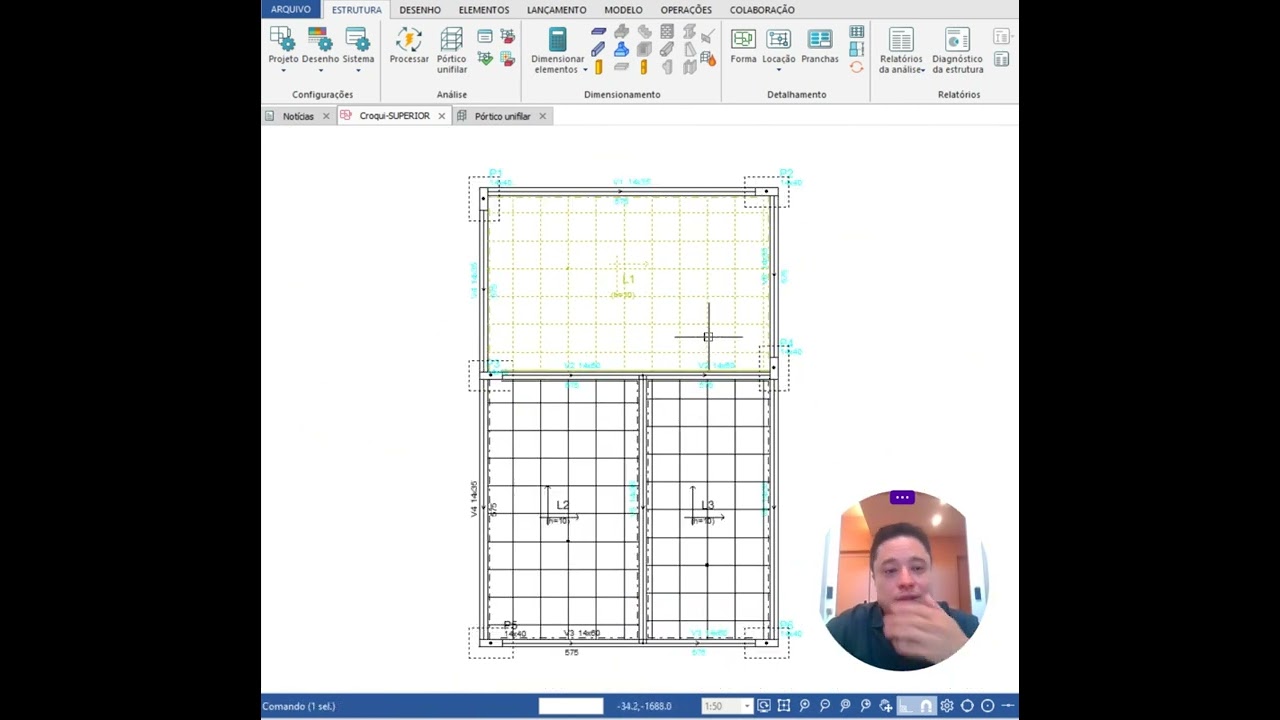Open the 1:50 scale combo box

tap(727, 706)
